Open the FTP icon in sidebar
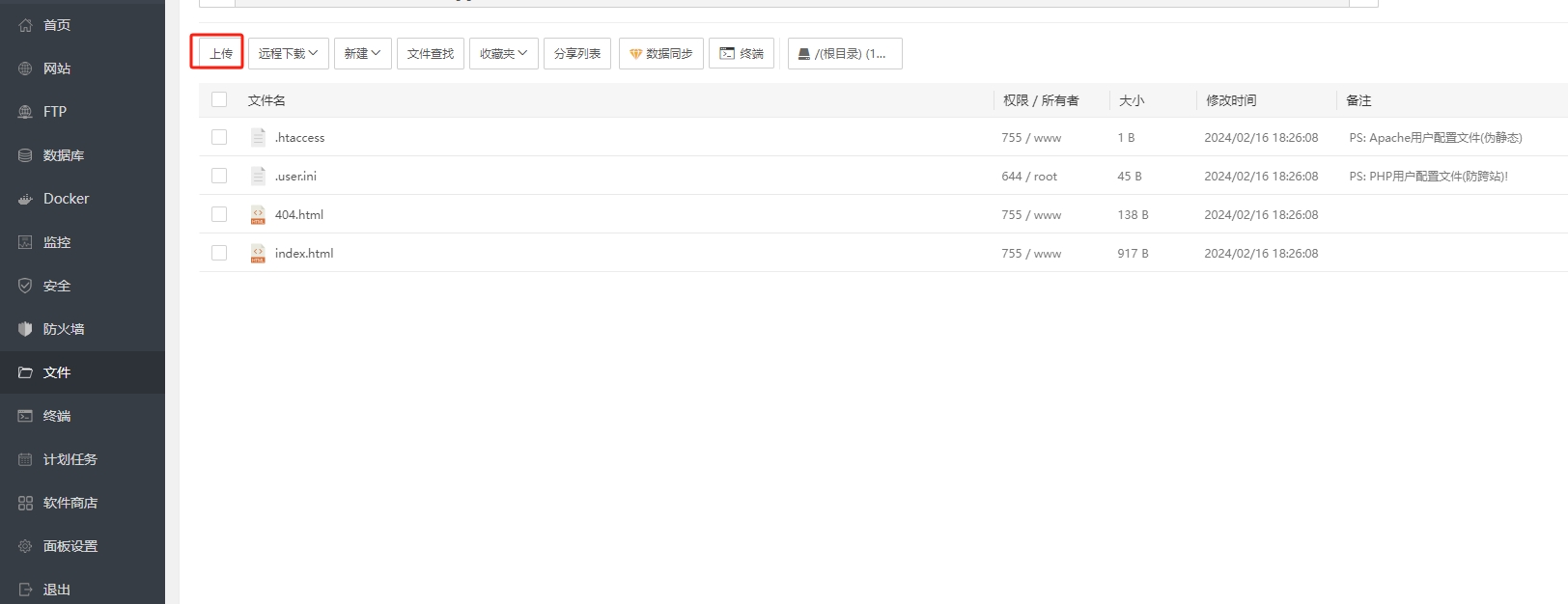Viewport: 1568px width, 604px height. click(x=25, y=112)
